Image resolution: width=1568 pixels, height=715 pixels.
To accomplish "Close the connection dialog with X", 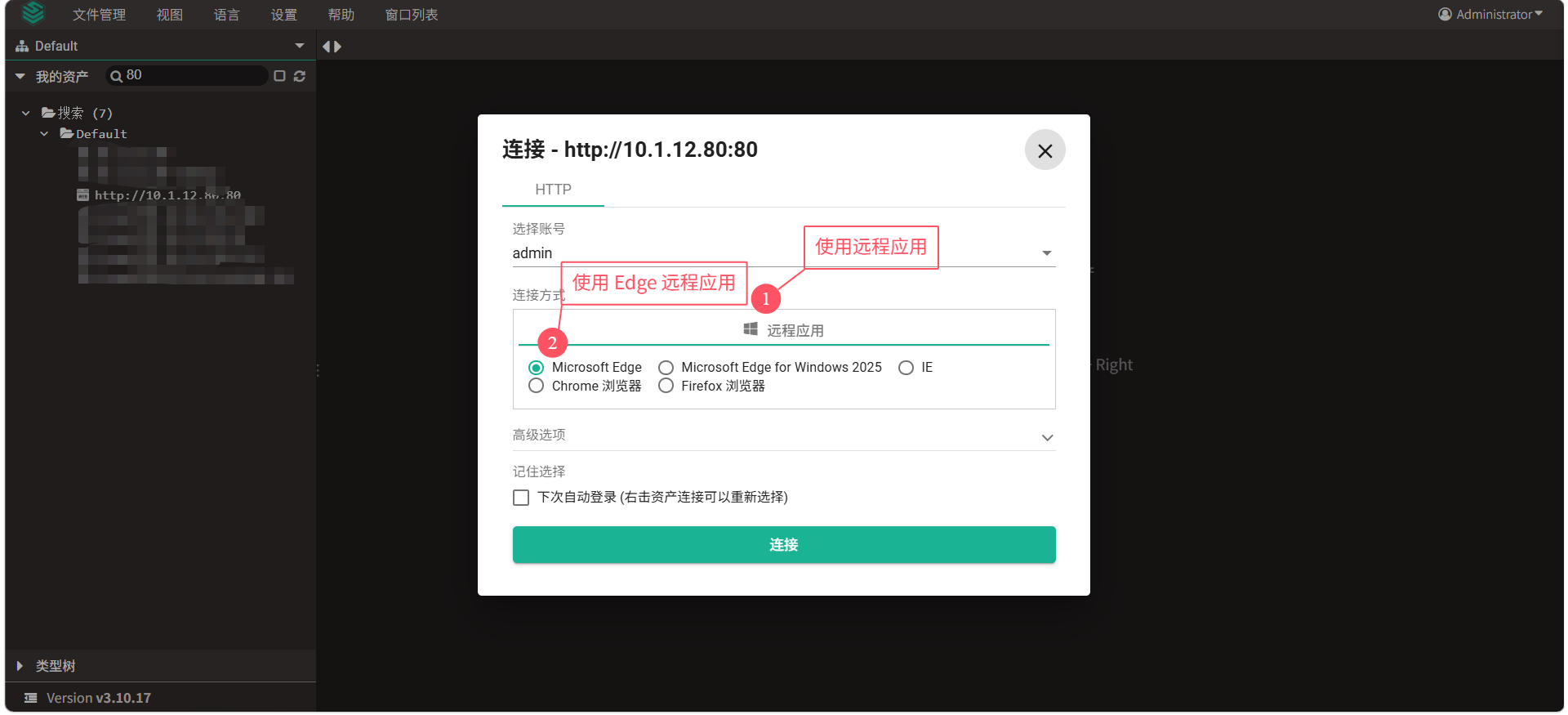I will [x=1045, y=150].
